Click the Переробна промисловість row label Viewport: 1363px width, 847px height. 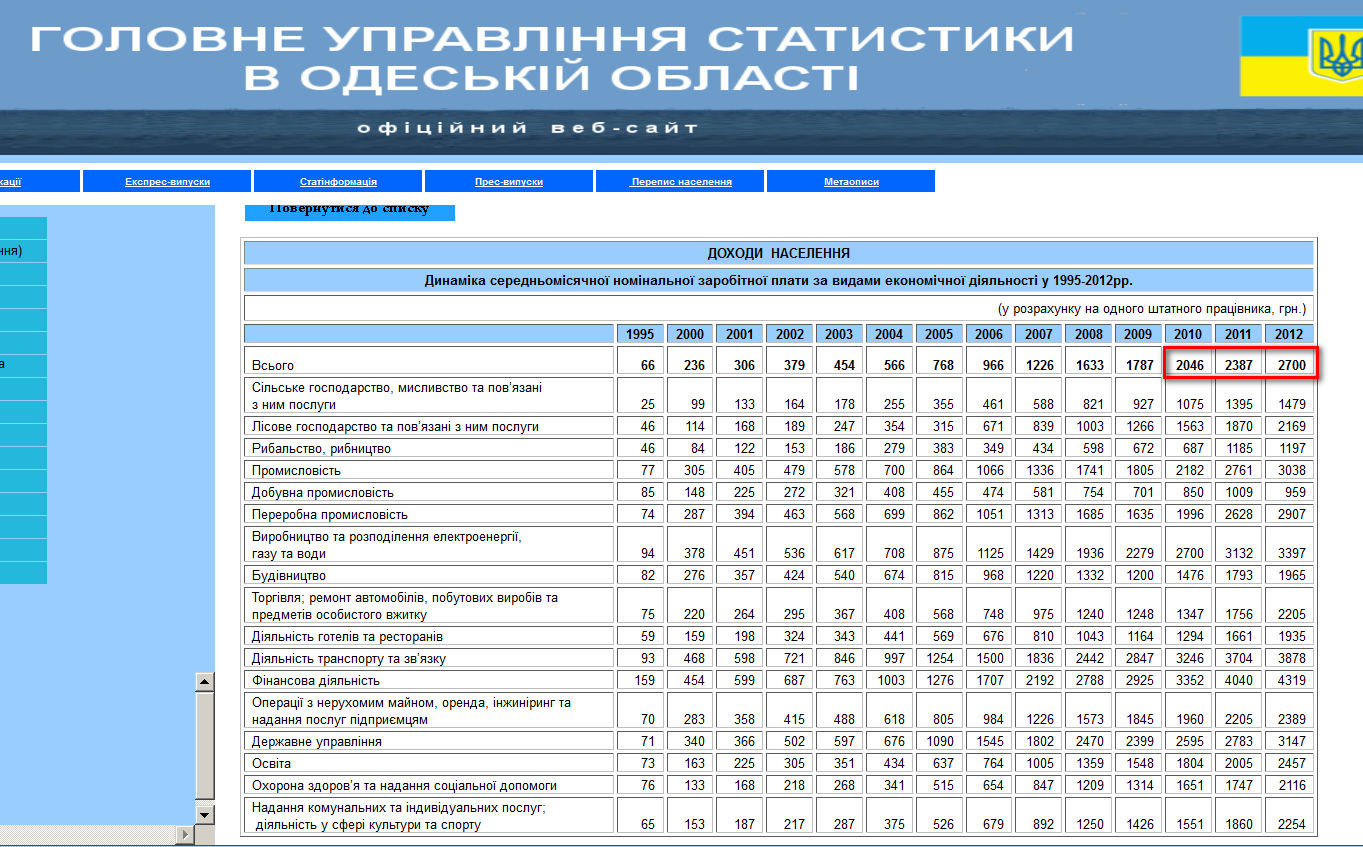pos(330,514)
